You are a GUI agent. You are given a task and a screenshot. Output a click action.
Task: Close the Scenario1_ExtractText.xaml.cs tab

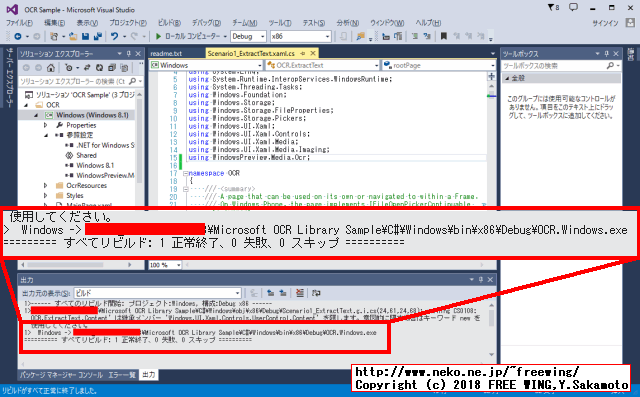click(x=313, y=53)
